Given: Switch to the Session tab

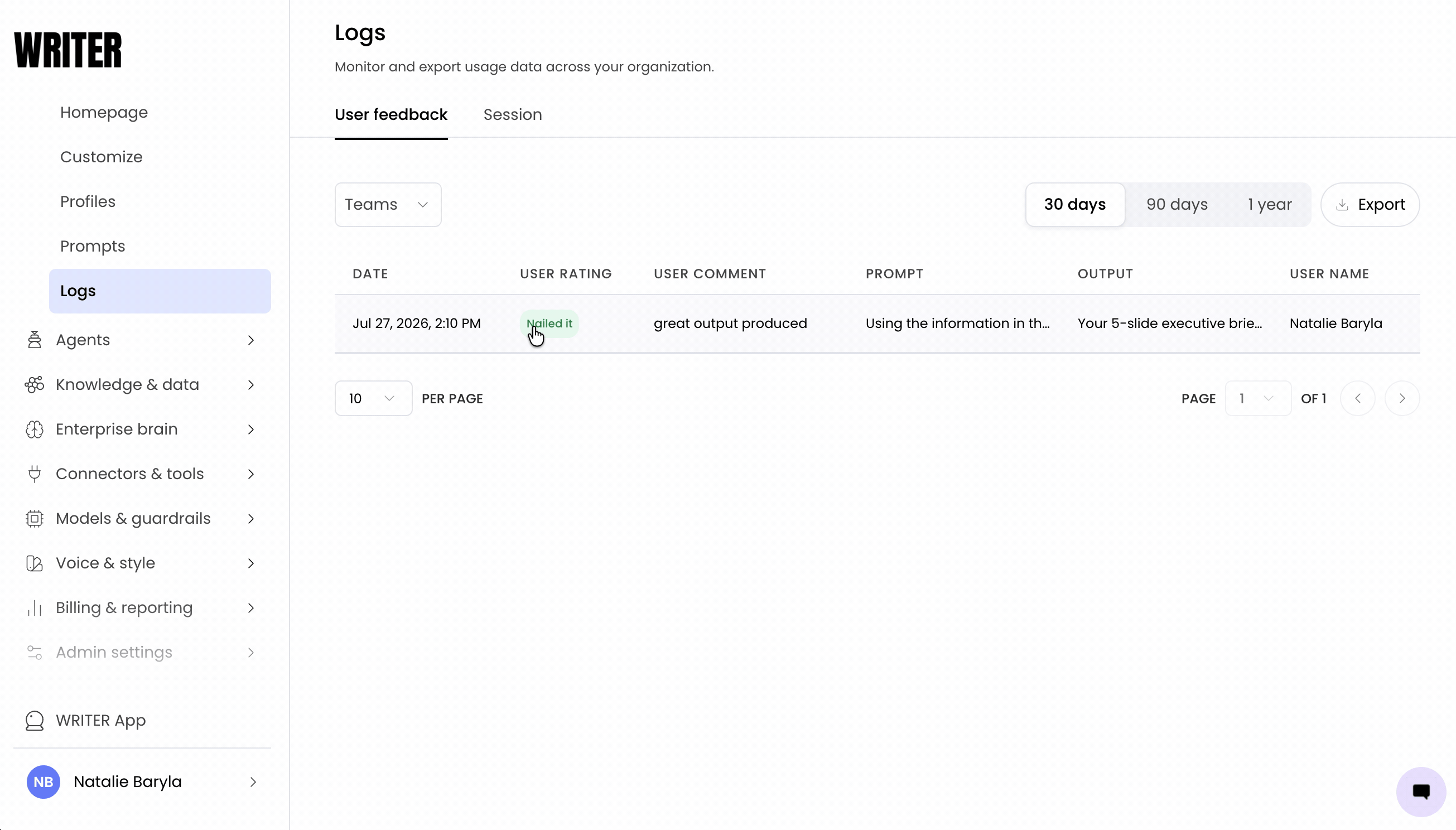Looking at the screenshot, I should 513,114.
